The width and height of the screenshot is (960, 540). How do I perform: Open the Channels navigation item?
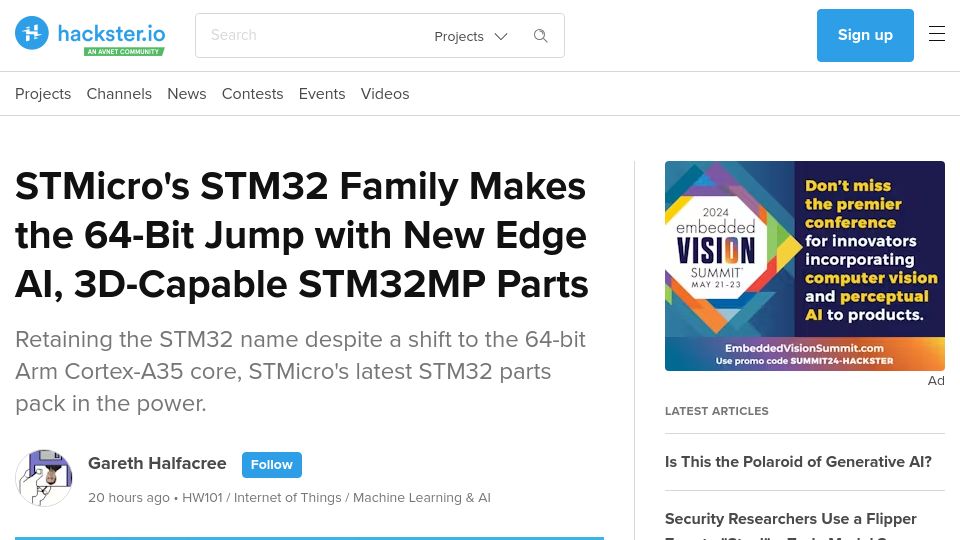(119, 94)
